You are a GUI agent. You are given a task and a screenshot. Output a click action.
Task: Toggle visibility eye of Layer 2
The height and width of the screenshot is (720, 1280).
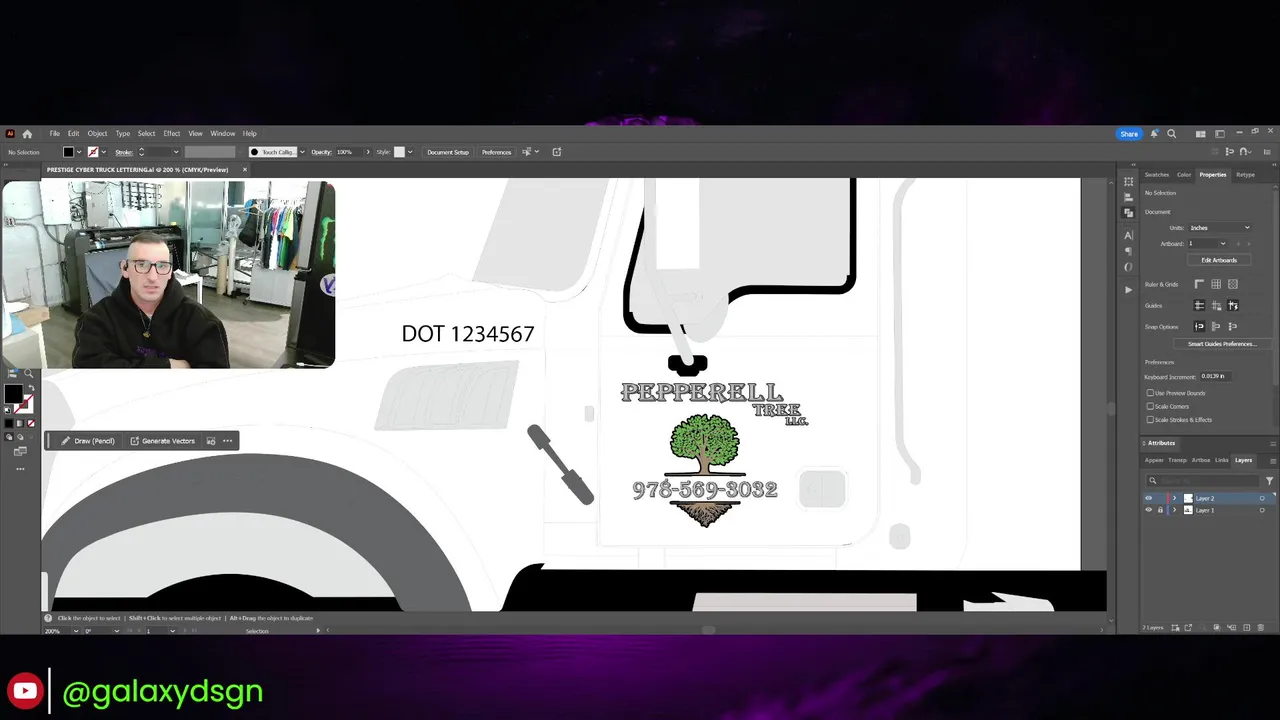[1149, 498]
